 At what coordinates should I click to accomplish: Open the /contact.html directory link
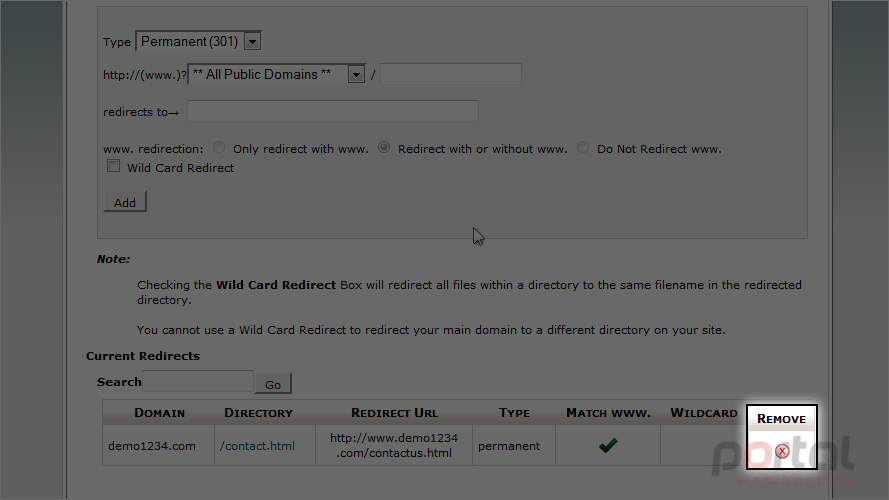click(257, 446)
